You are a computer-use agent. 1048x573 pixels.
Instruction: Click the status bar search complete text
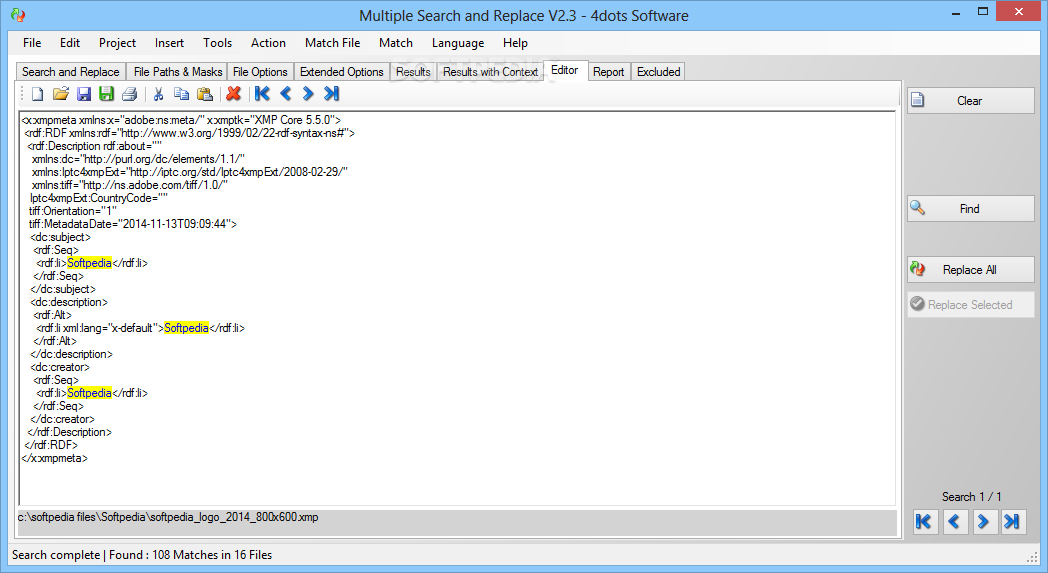coord(142,554)
